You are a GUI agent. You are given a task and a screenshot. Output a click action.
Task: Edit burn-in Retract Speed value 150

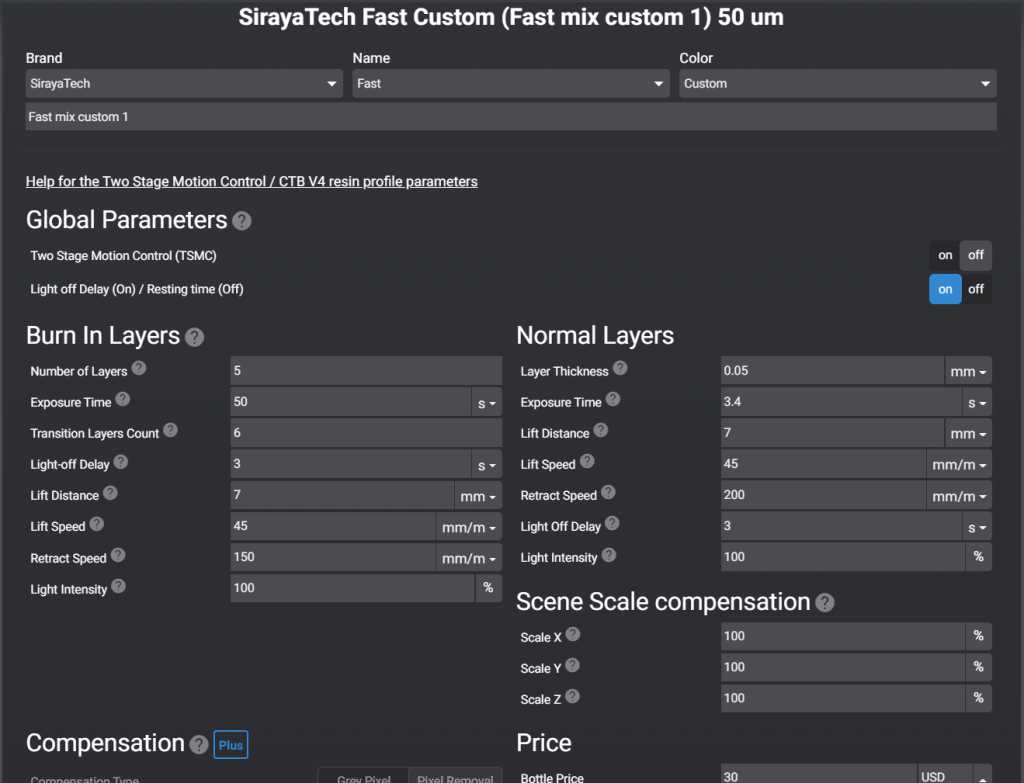click(333, 558)
